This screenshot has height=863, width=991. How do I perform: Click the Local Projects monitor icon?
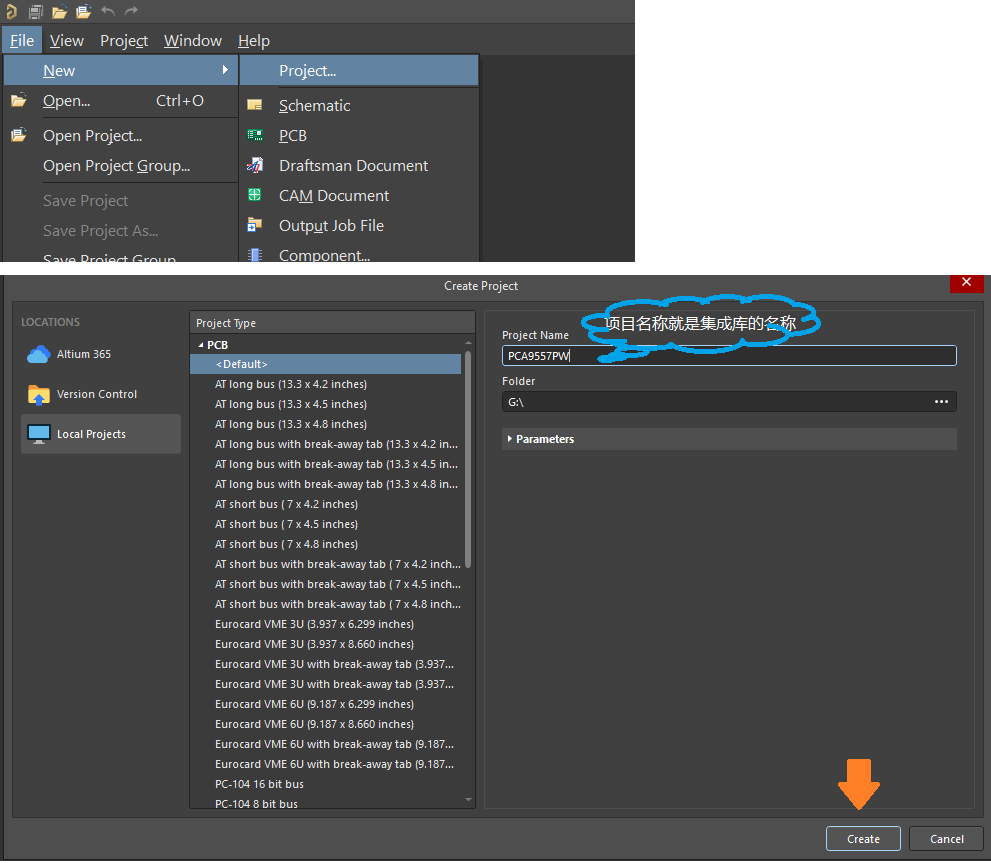click(39, 434)
